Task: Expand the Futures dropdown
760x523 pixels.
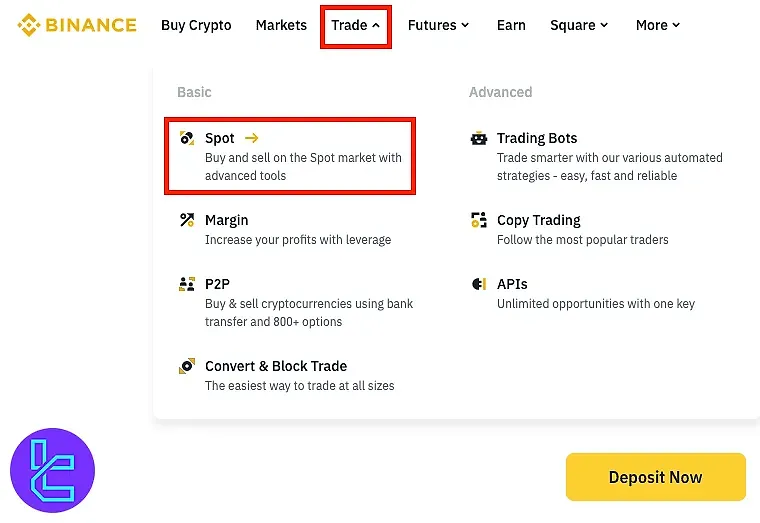Action: (x=438, y=26)
